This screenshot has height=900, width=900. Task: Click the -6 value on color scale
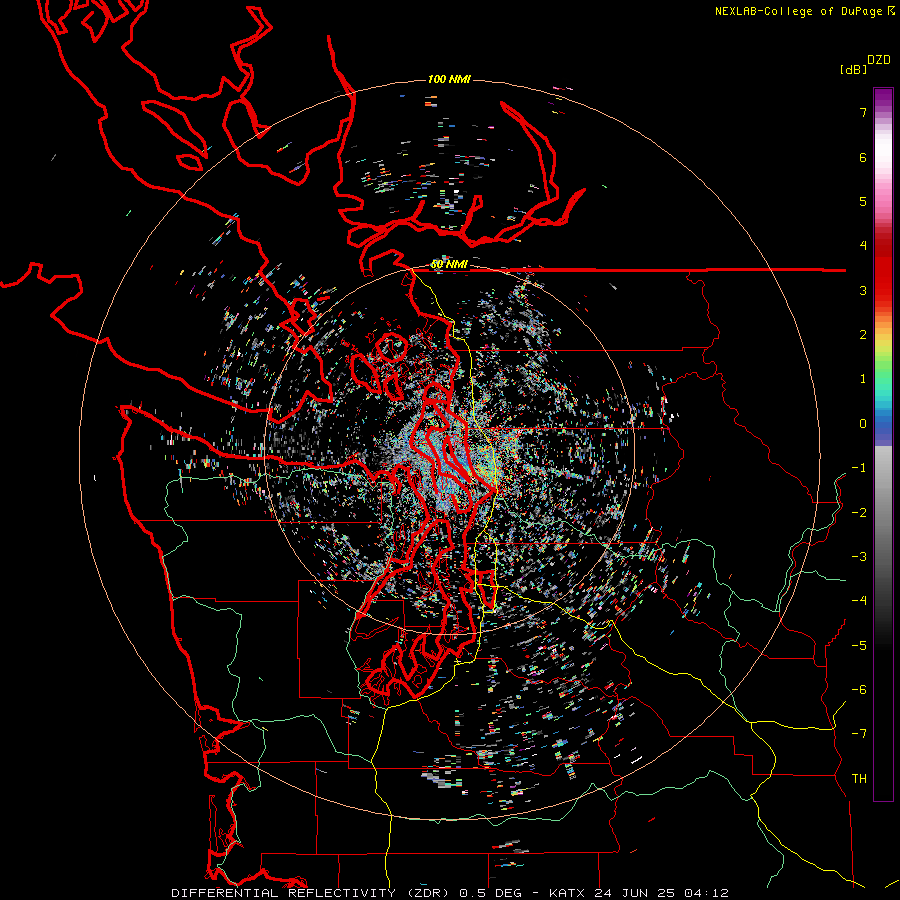[x=859, y=690]
